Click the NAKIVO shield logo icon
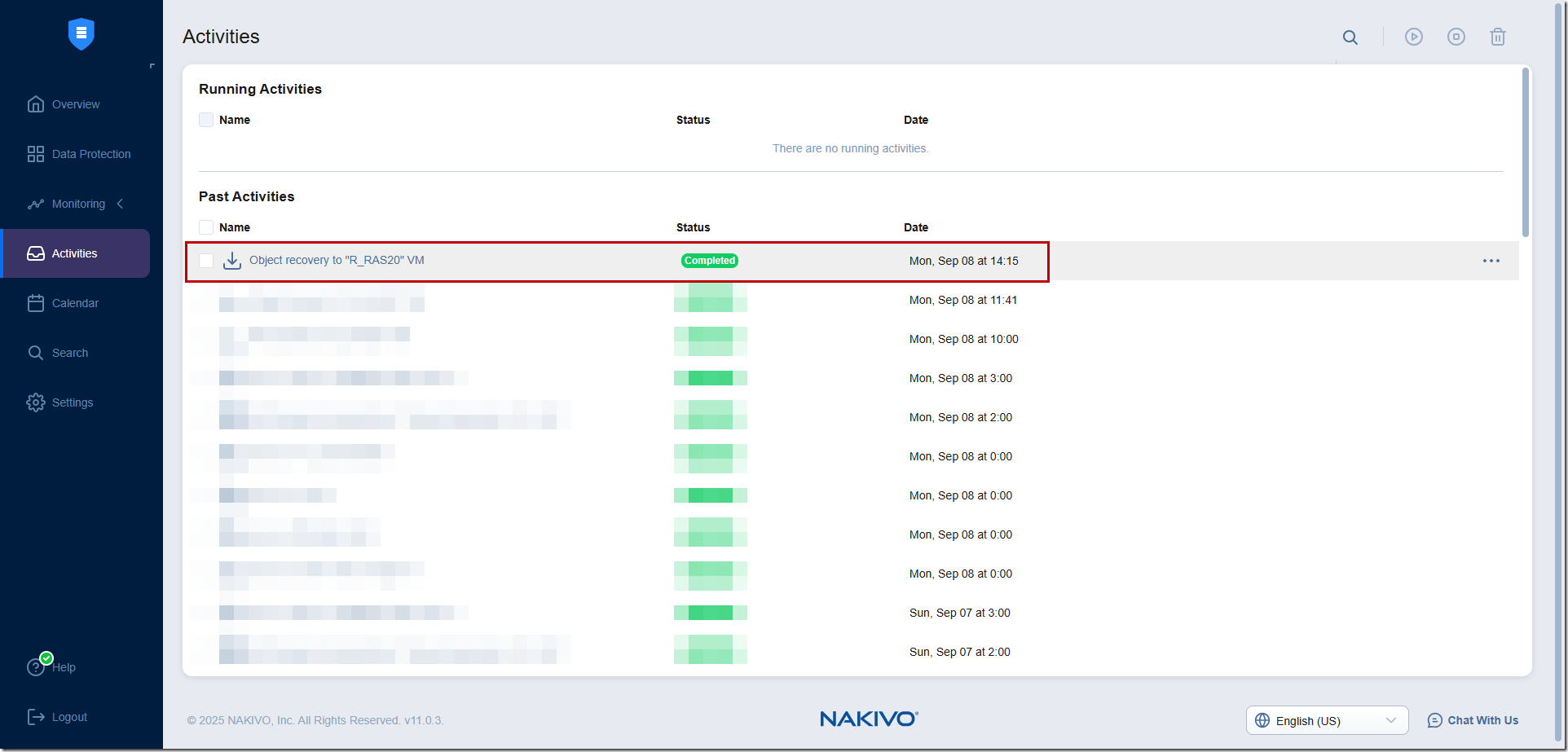The width and height of the screenshot is (1568, 752). [x=81, y=33]
